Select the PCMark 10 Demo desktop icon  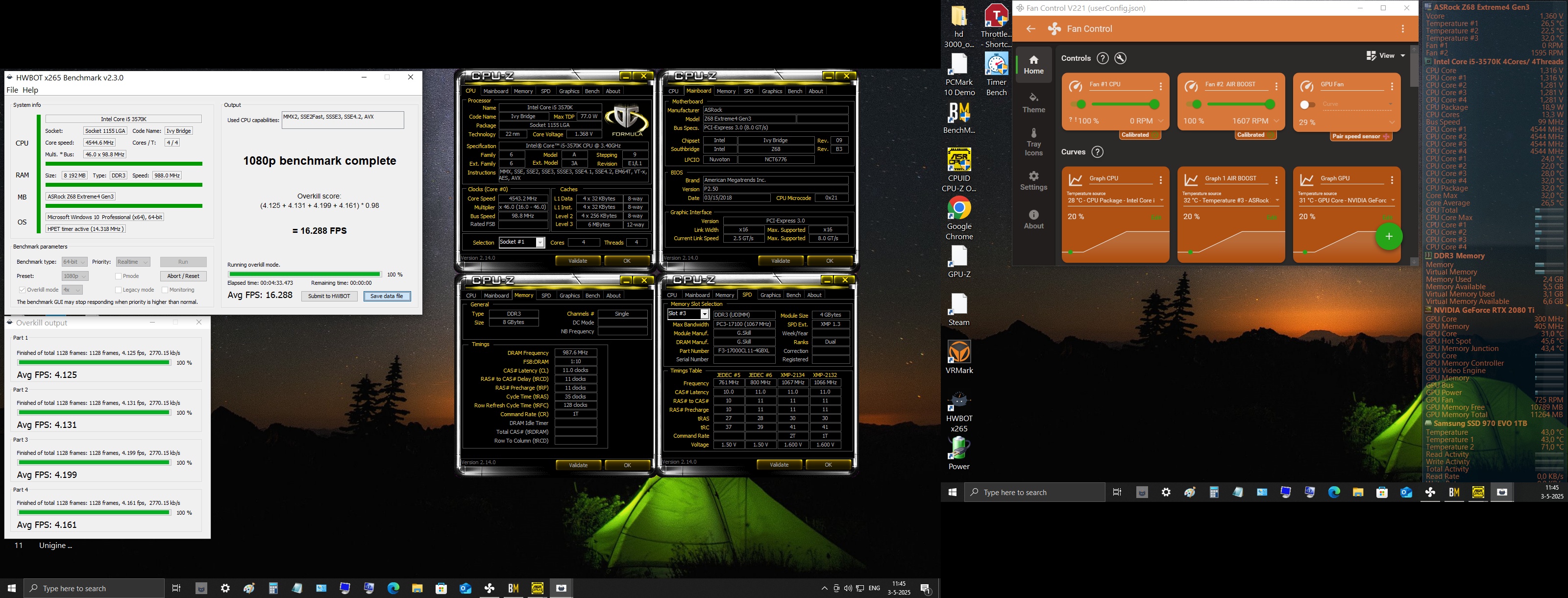[x=959, y=75]
